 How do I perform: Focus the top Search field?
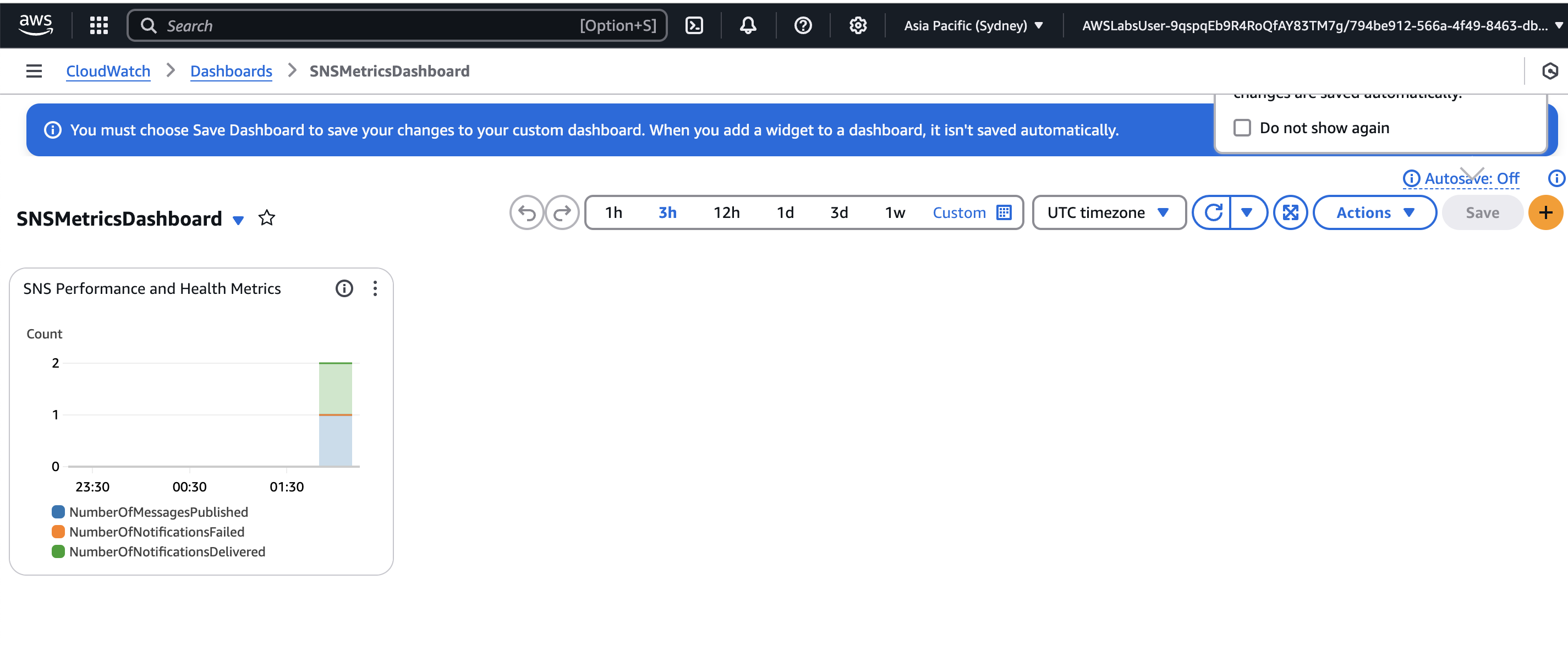pos(397,25)
